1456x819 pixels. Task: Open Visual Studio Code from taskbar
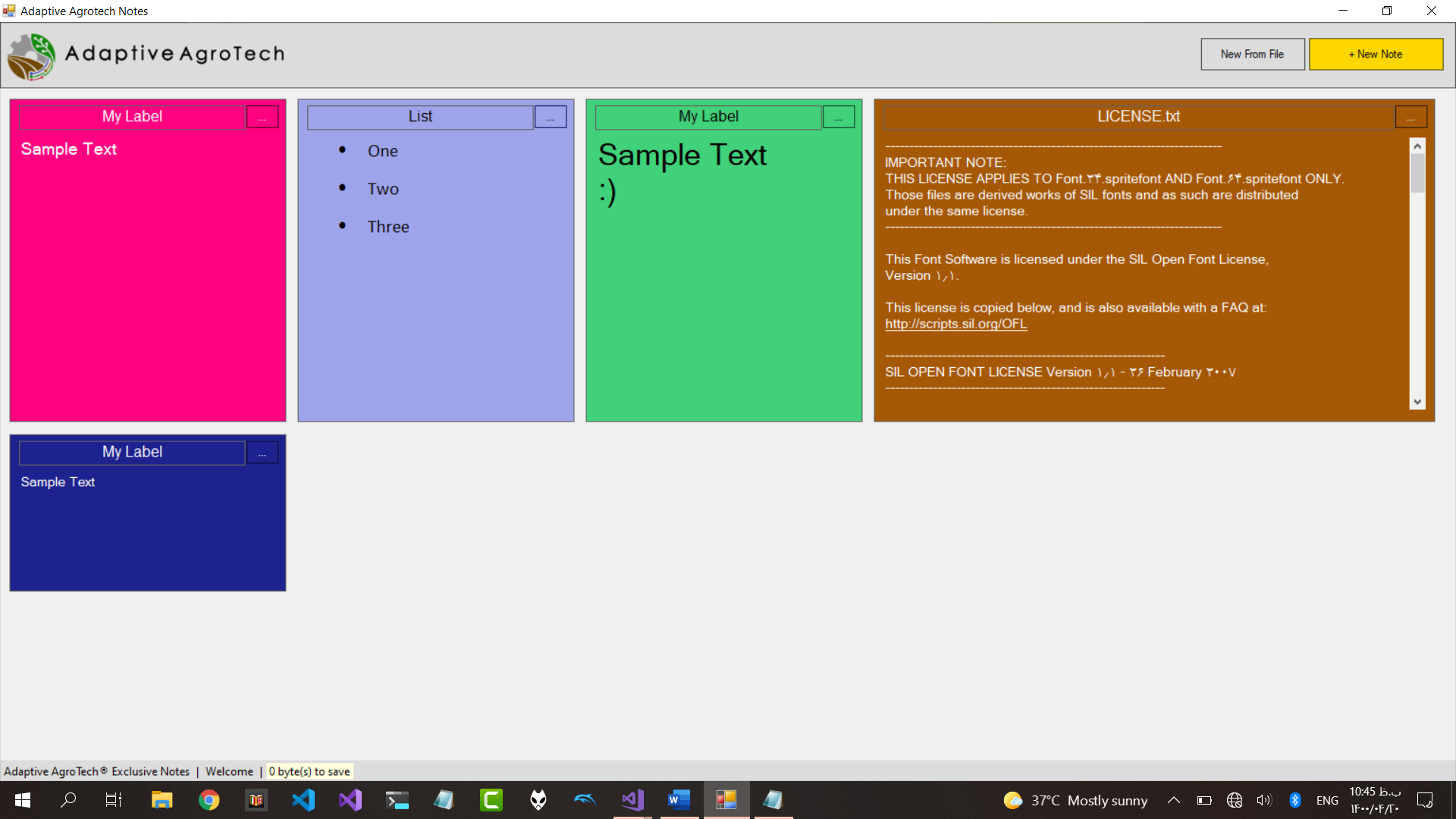(303, 800)
